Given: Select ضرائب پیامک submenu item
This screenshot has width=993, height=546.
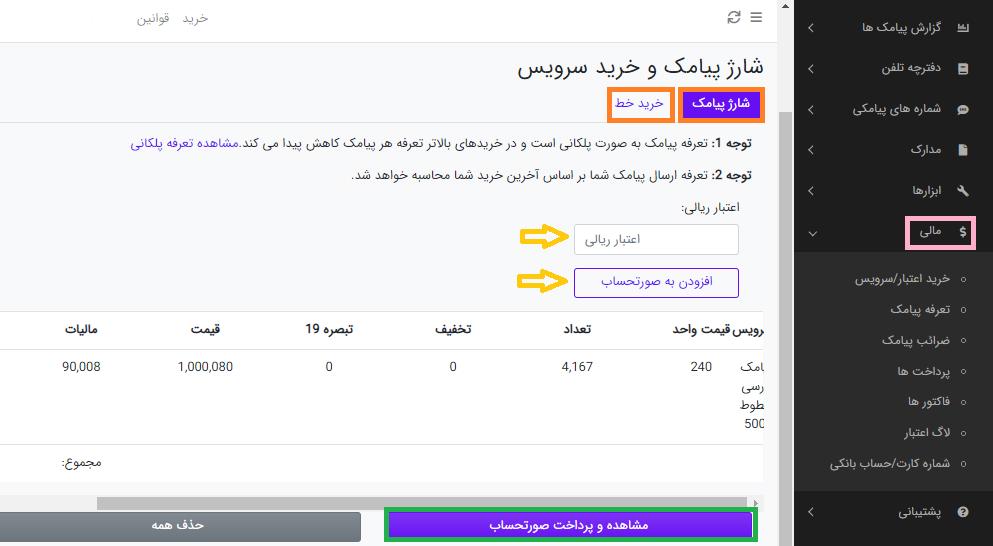Looking at the screenshot, I should coord(916,341).
